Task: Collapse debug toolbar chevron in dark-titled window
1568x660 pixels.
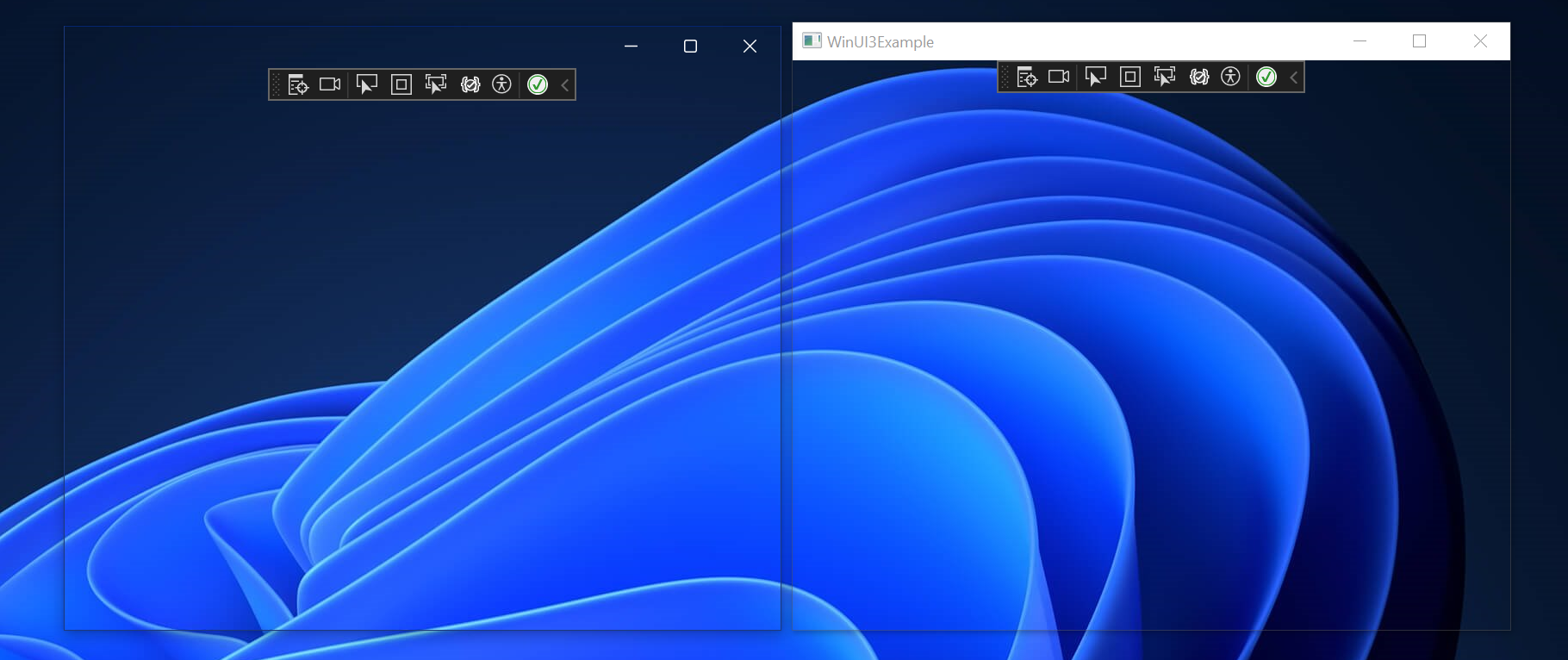Action: (x=565, y=84)
